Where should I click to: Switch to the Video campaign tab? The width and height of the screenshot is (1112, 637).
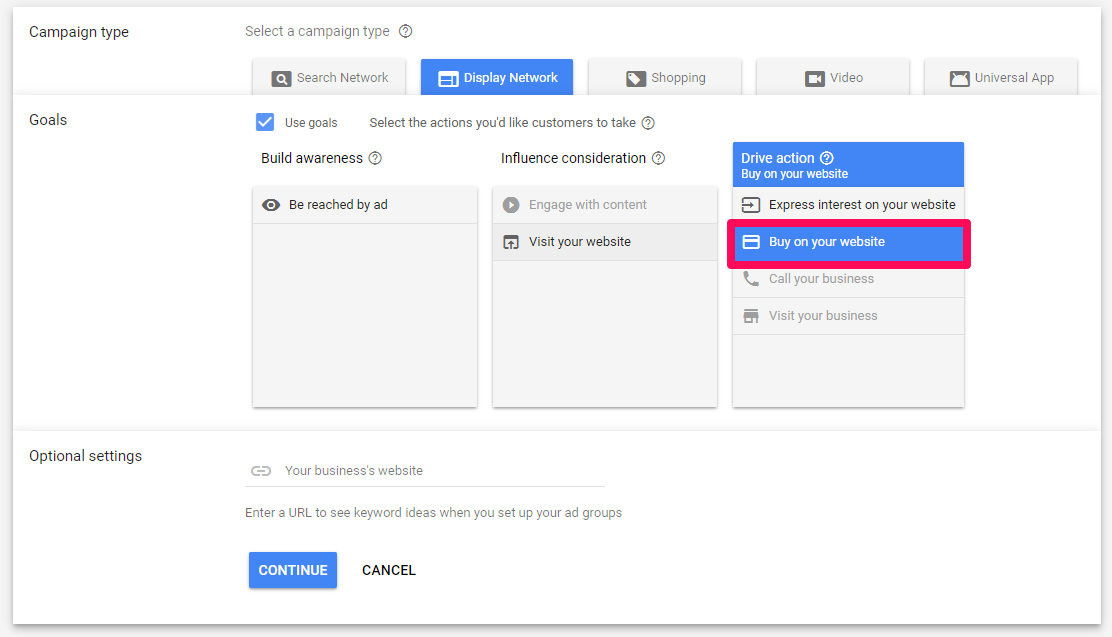833,77
